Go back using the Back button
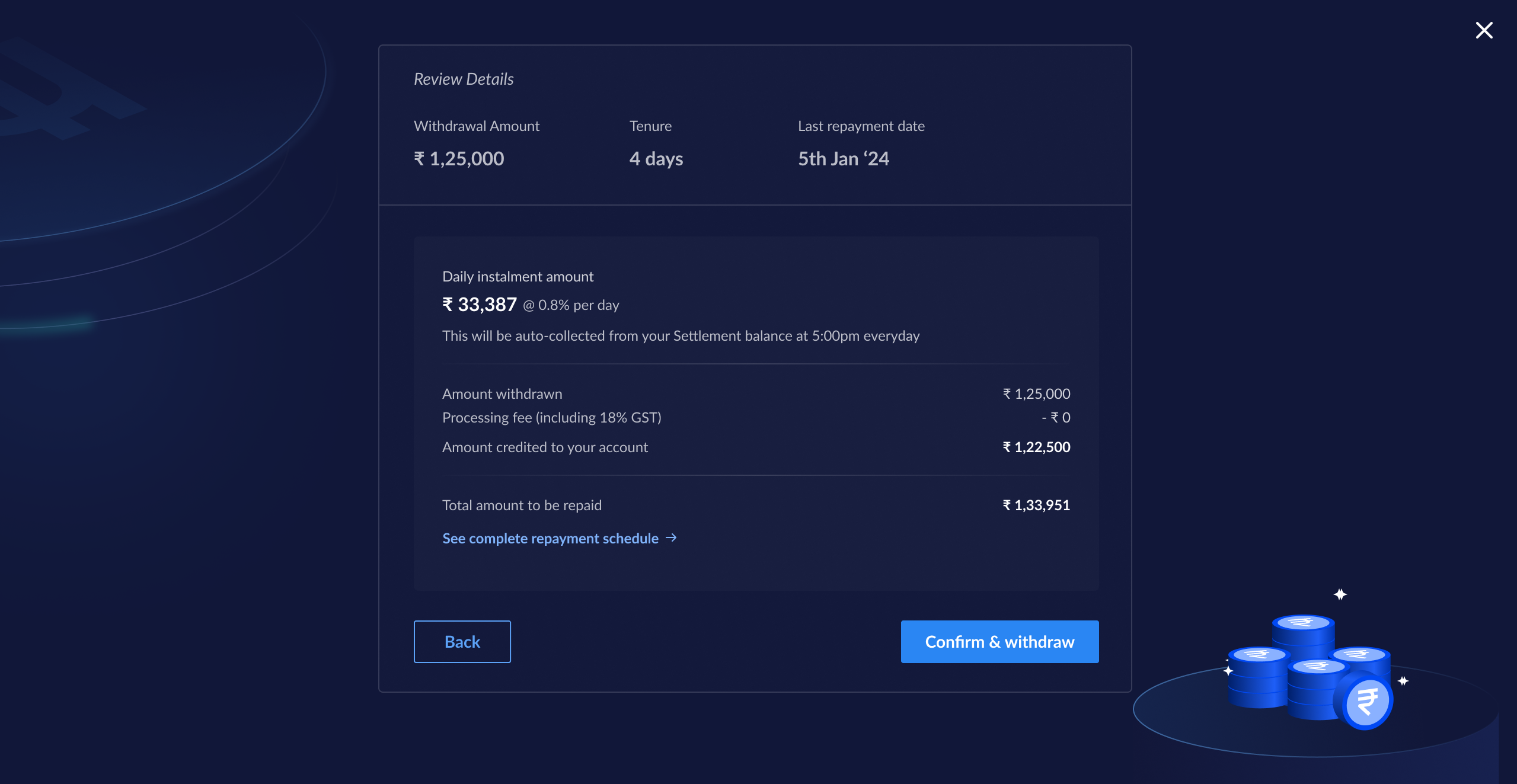The width and height of the screenshot is (1517, 784). pos(462,642)
